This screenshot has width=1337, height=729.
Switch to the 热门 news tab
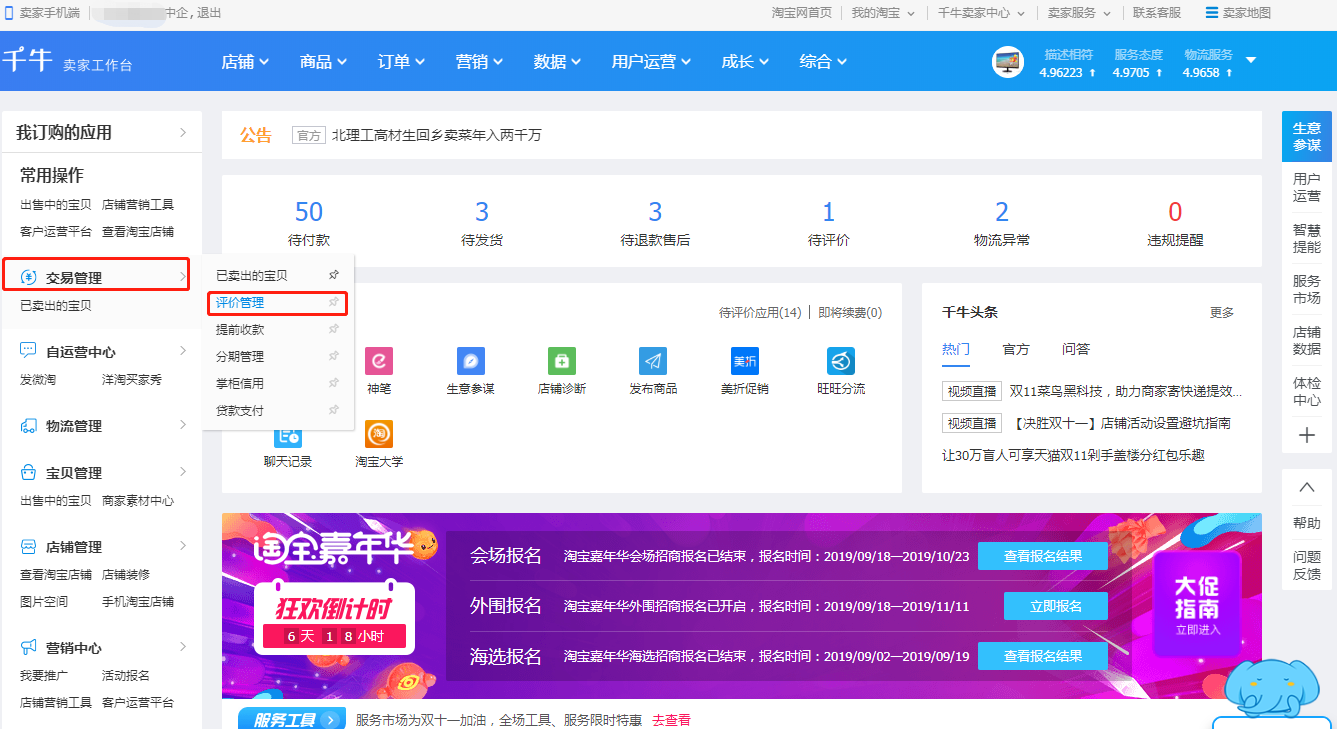click(956, 349)
